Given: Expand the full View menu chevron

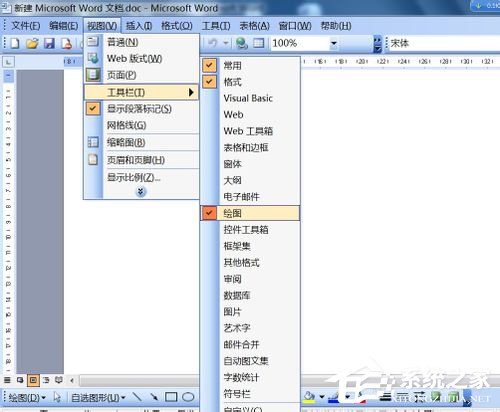Looking at the screenshot, I should (x=141, y=192).
